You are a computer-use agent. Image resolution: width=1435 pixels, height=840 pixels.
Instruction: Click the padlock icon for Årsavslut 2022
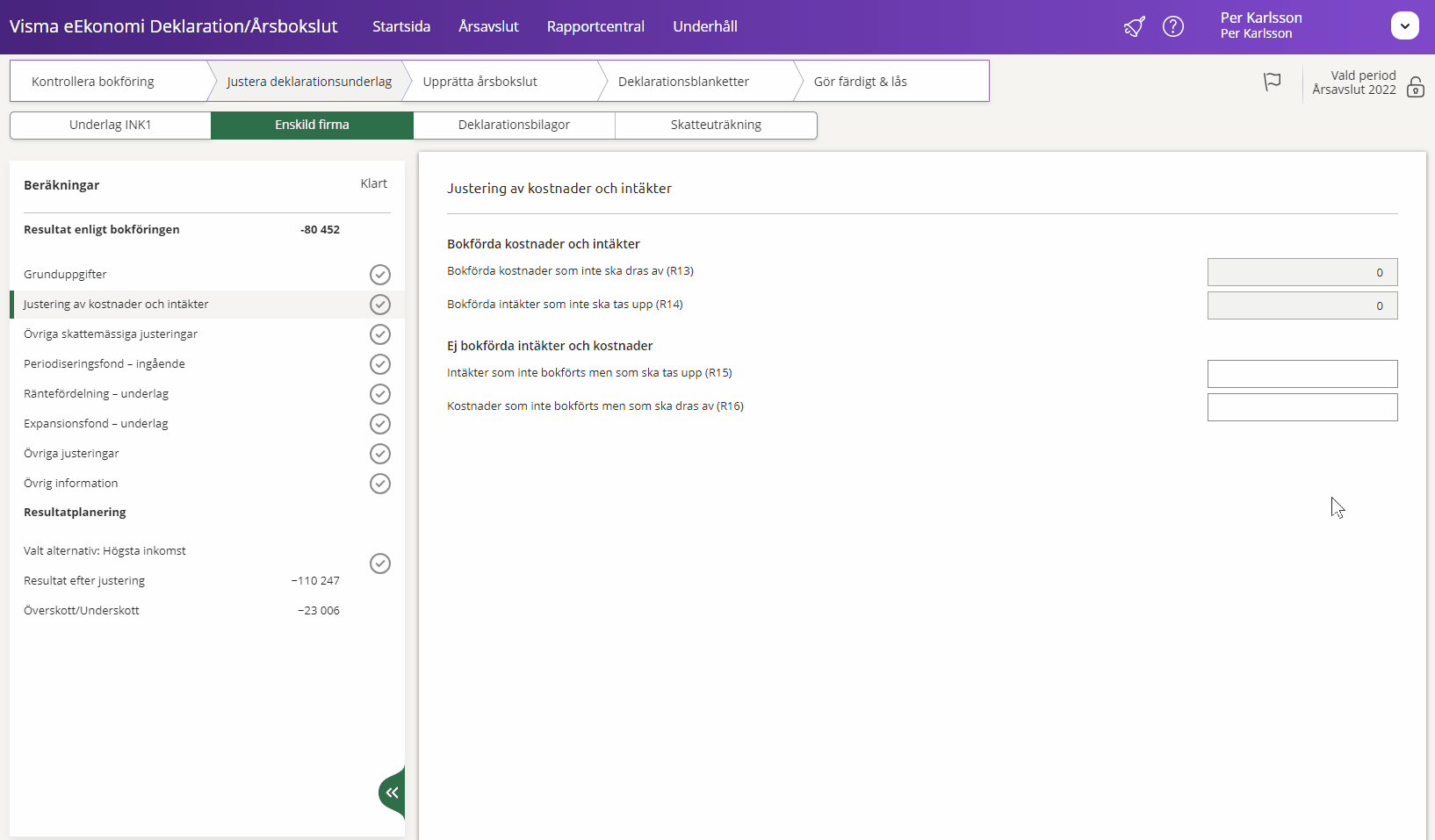pos(1415,87)
